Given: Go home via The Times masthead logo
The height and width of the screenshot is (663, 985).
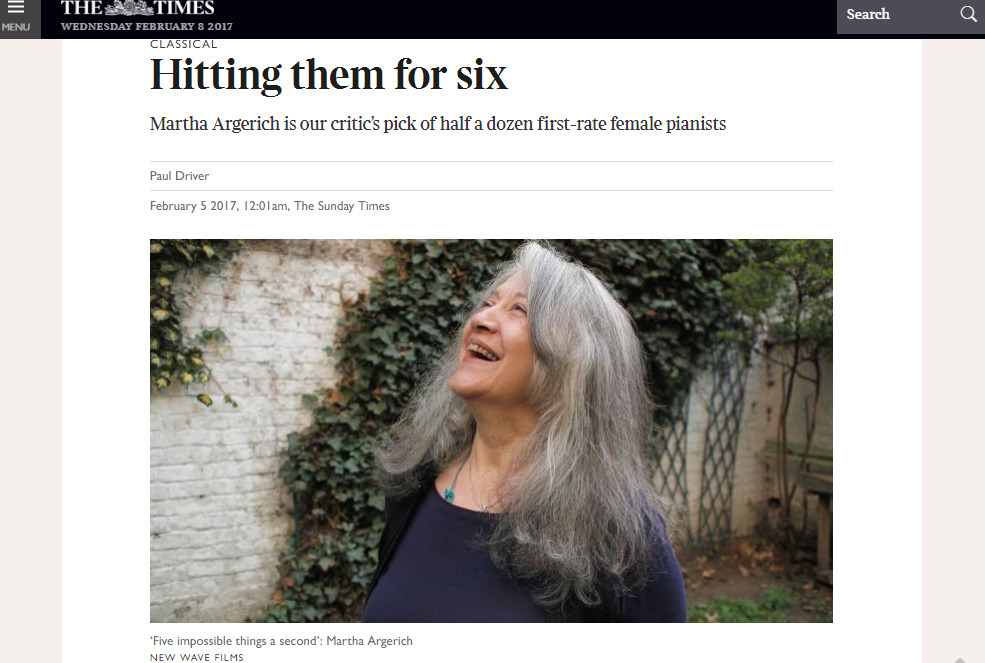Looking at the screenshot, I should [x=138, y=8].
